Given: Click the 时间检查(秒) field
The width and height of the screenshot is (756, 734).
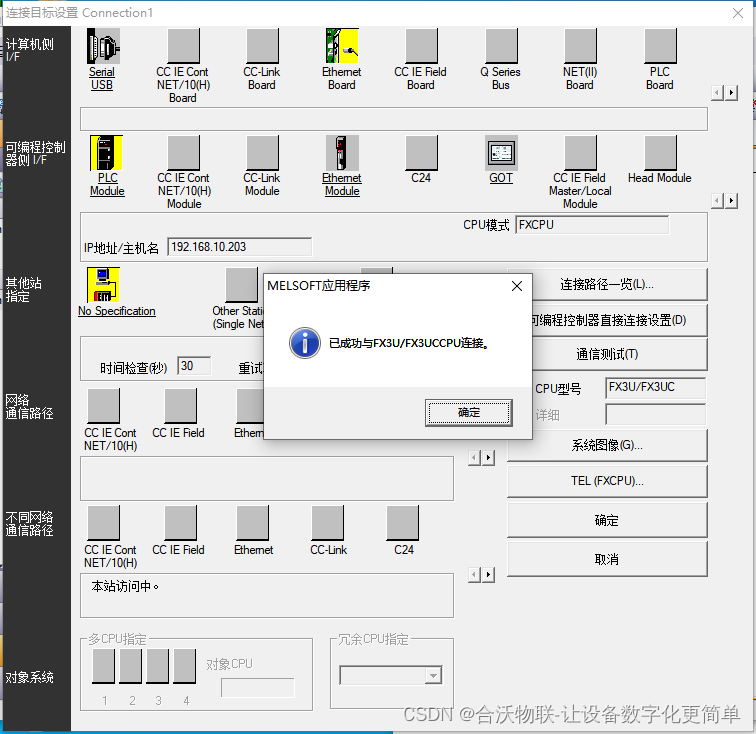Looking at the screenshot, I should coord(194,366).
